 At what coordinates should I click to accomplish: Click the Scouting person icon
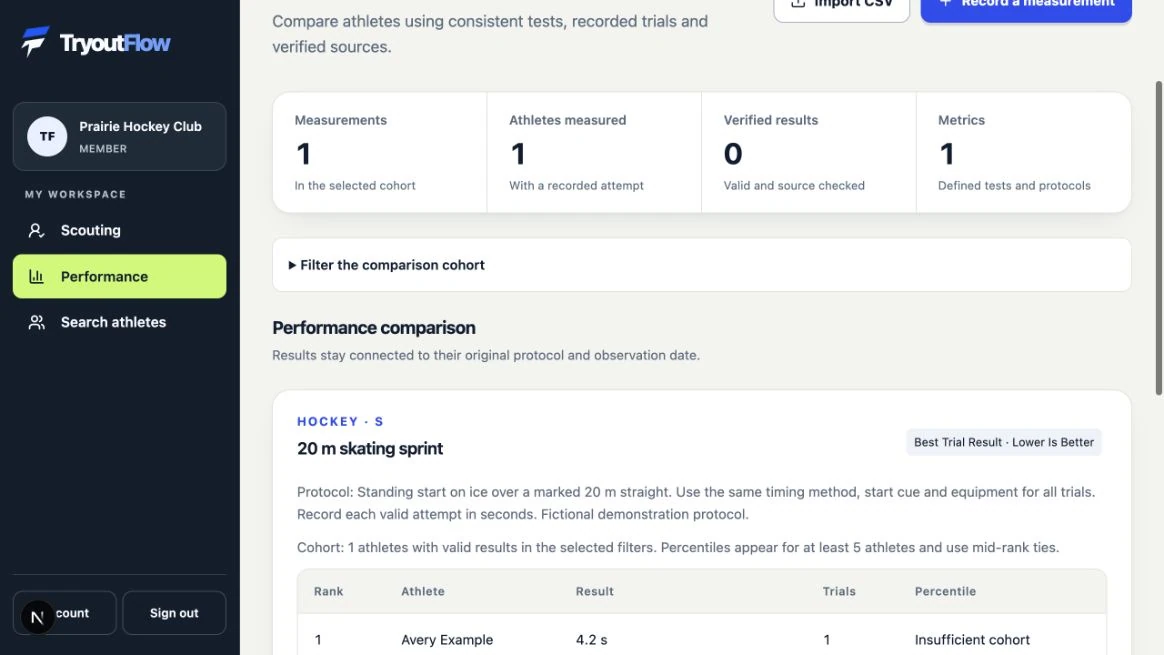[36, 230]
